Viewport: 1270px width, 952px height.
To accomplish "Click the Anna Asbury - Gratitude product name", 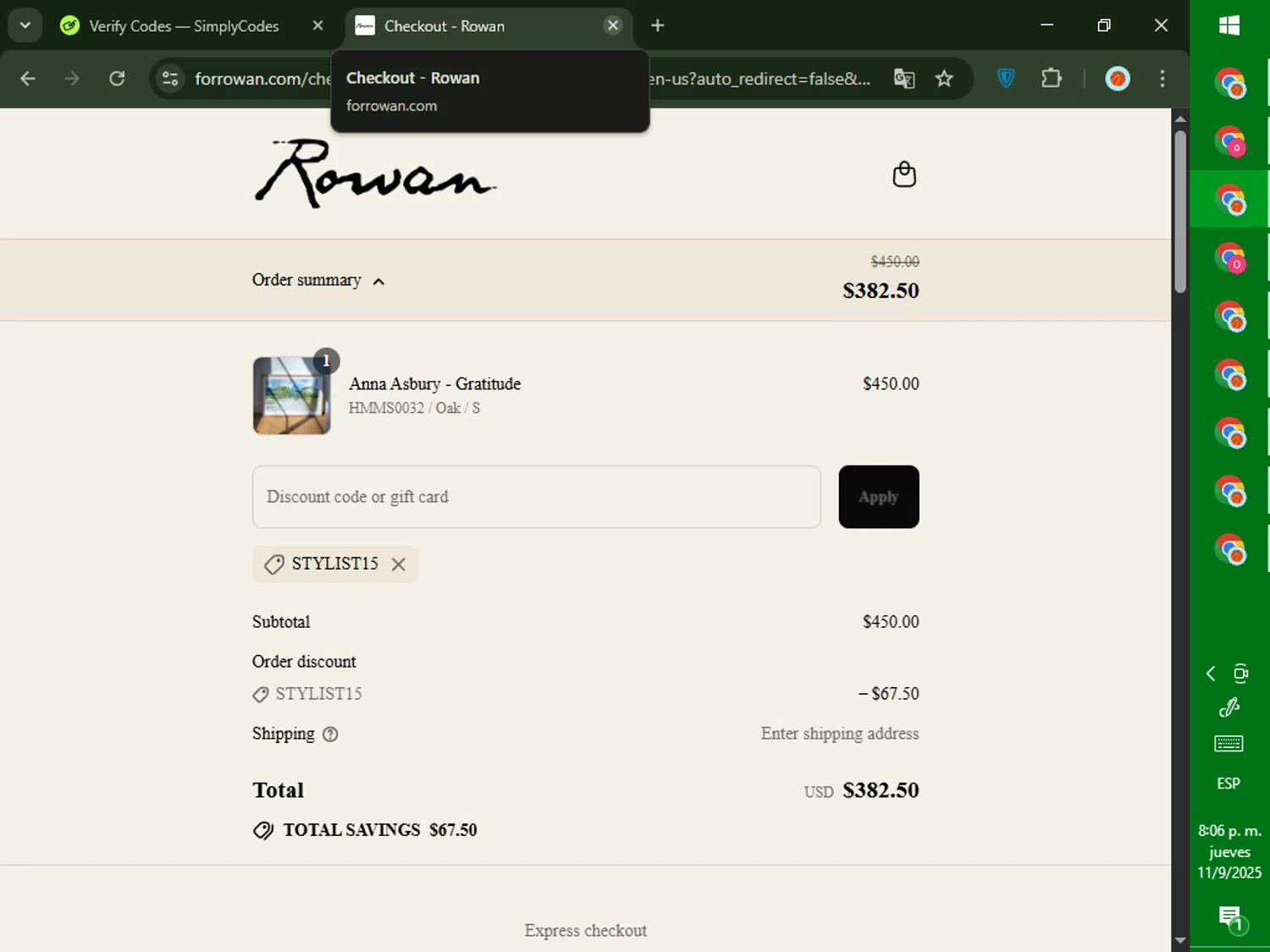I will pyautogui.click(x=435, y=384).
